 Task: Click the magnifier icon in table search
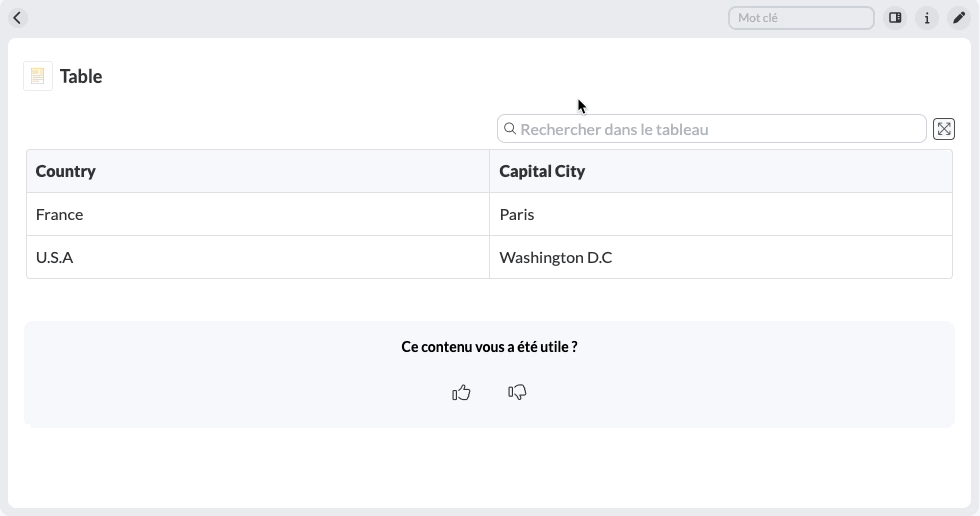(510, 129)
